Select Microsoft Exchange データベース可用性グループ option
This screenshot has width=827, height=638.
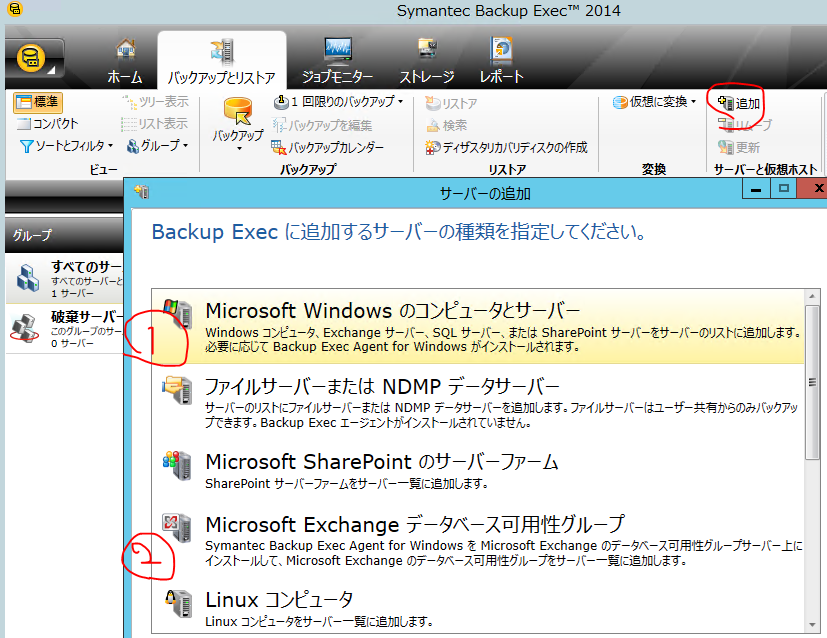(x=478, y=540)
